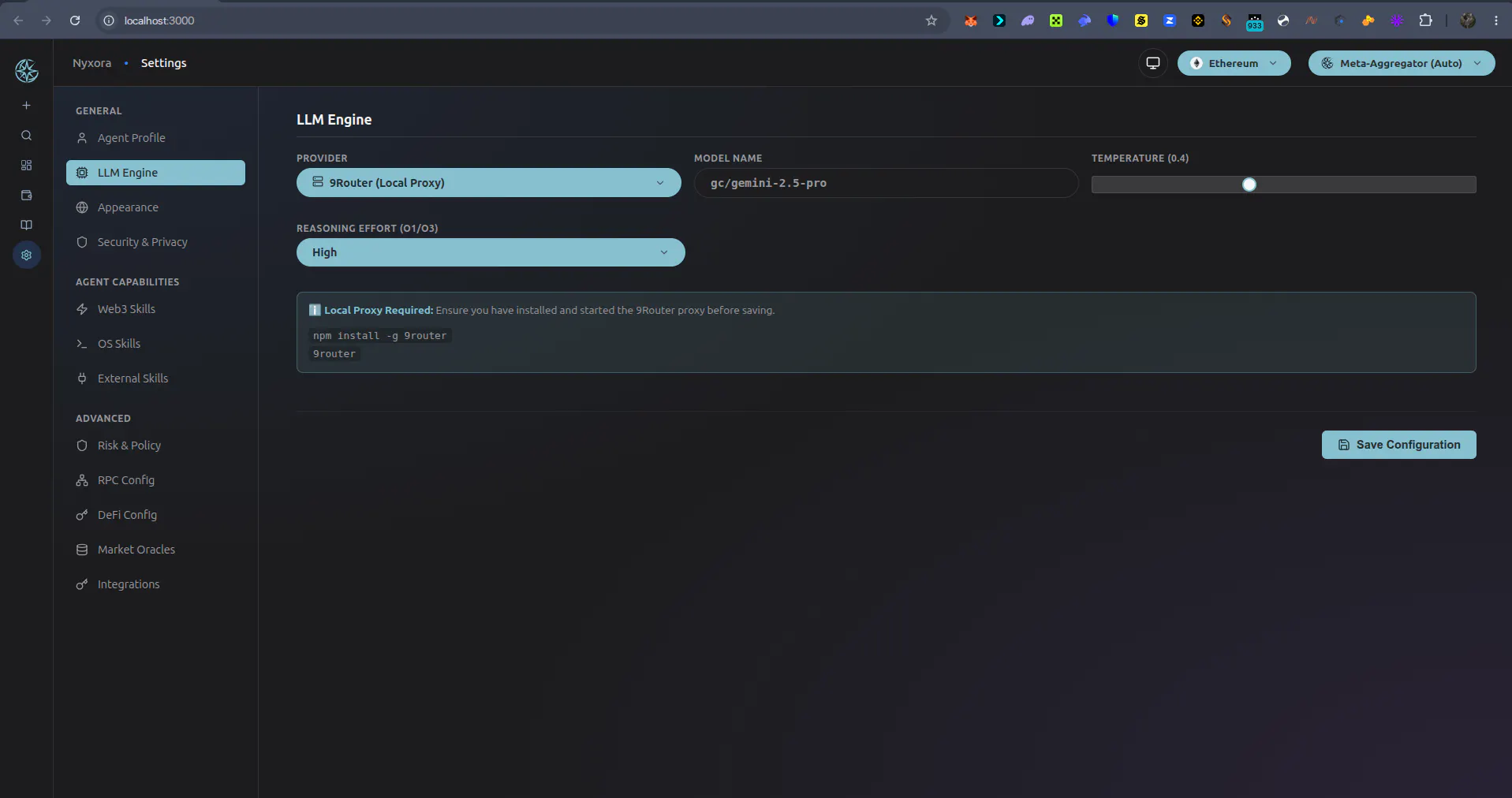The height and width of the screenshot is (798, 1512).
Task: Bookmark this page with the star icon
Action: coord(931,21)
